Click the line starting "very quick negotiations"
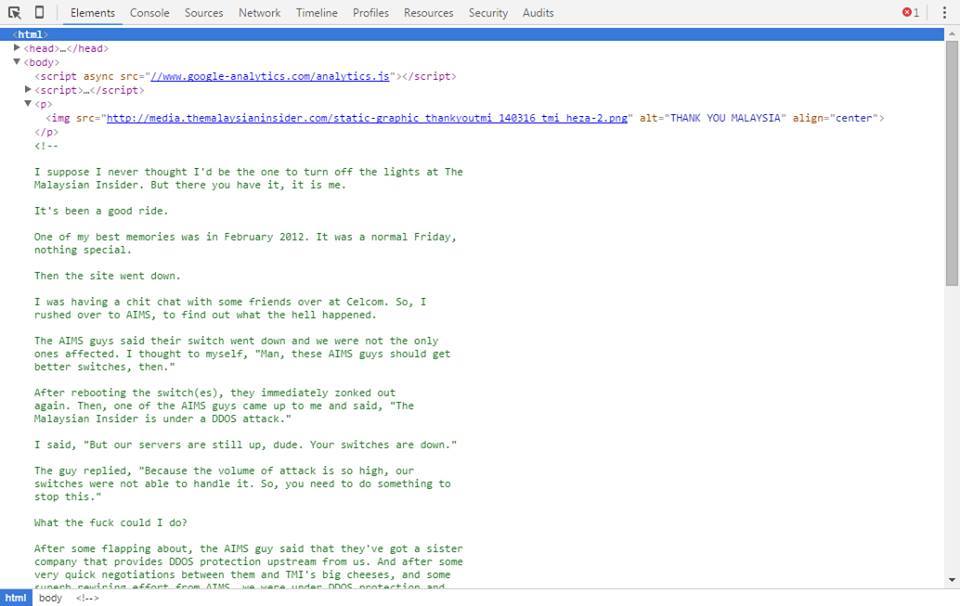The image size is (960, 606). pos(242,574)
